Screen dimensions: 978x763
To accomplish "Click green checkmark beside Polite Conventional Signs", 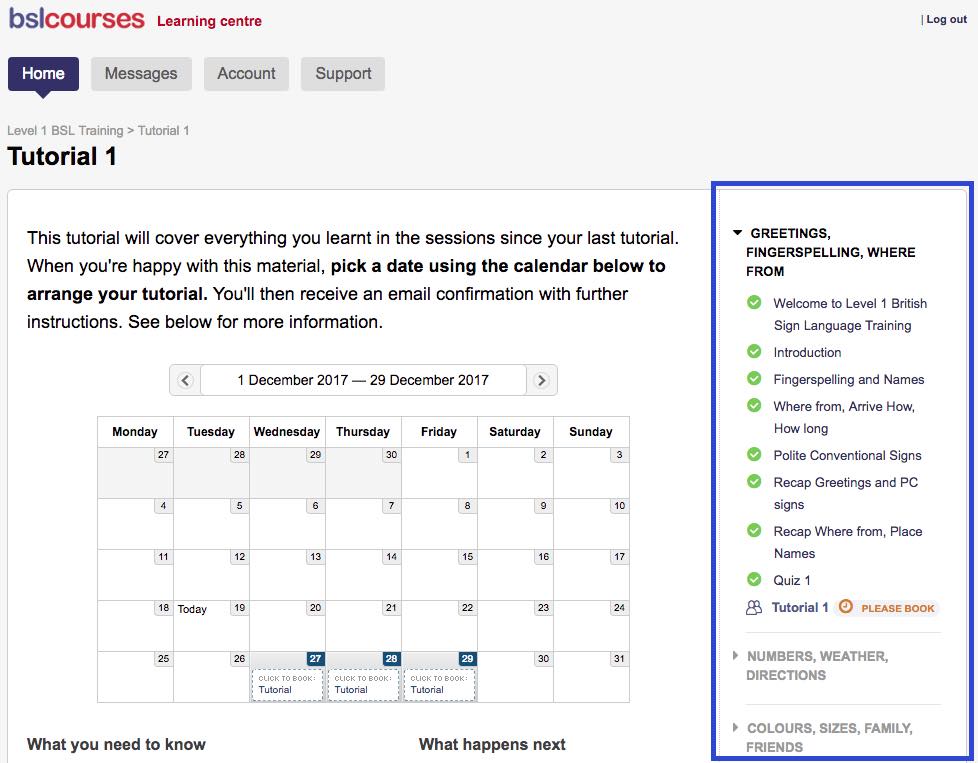I will point(754,455).
